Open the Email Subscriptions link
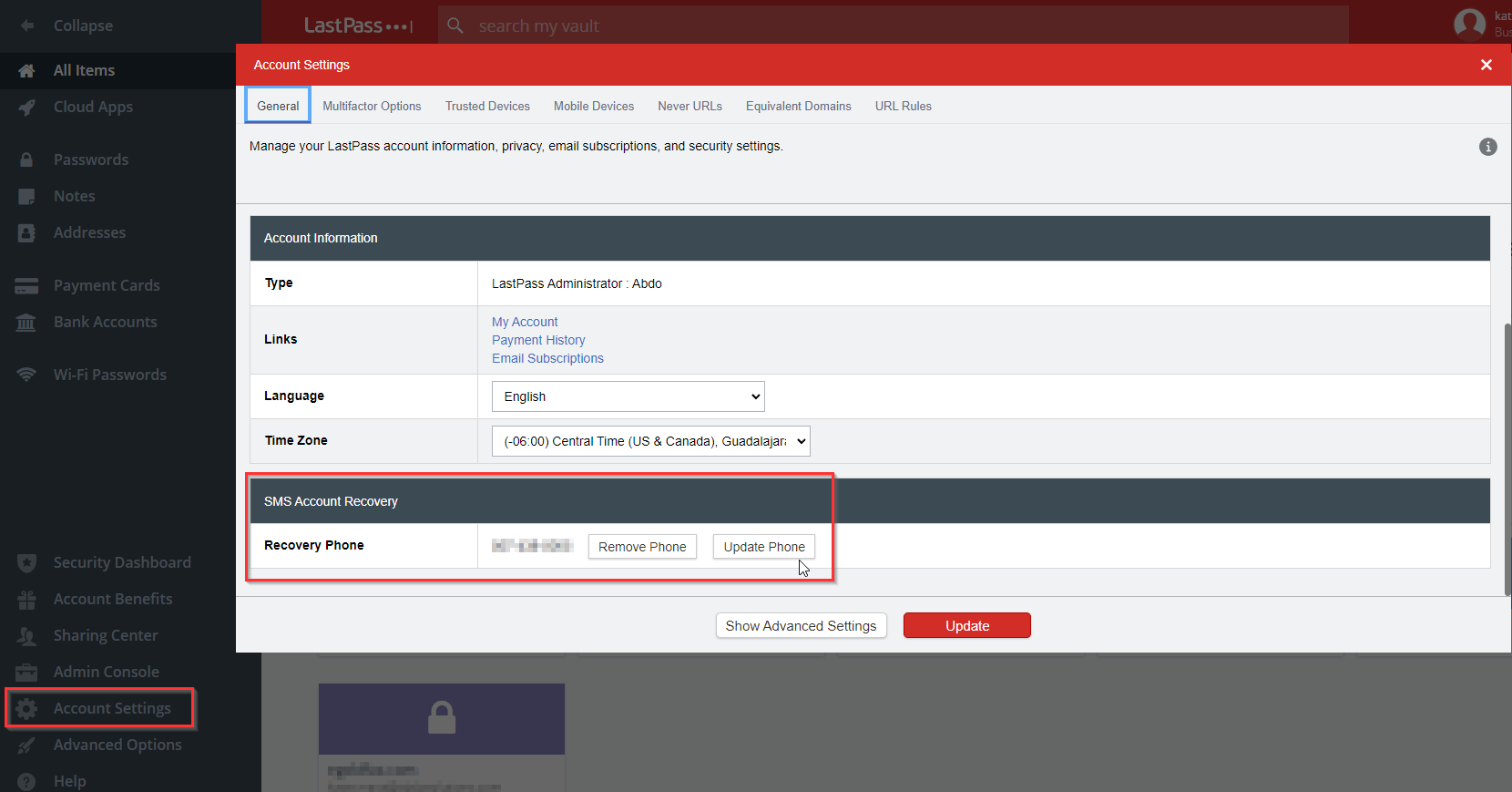 [x=547, y=358]
